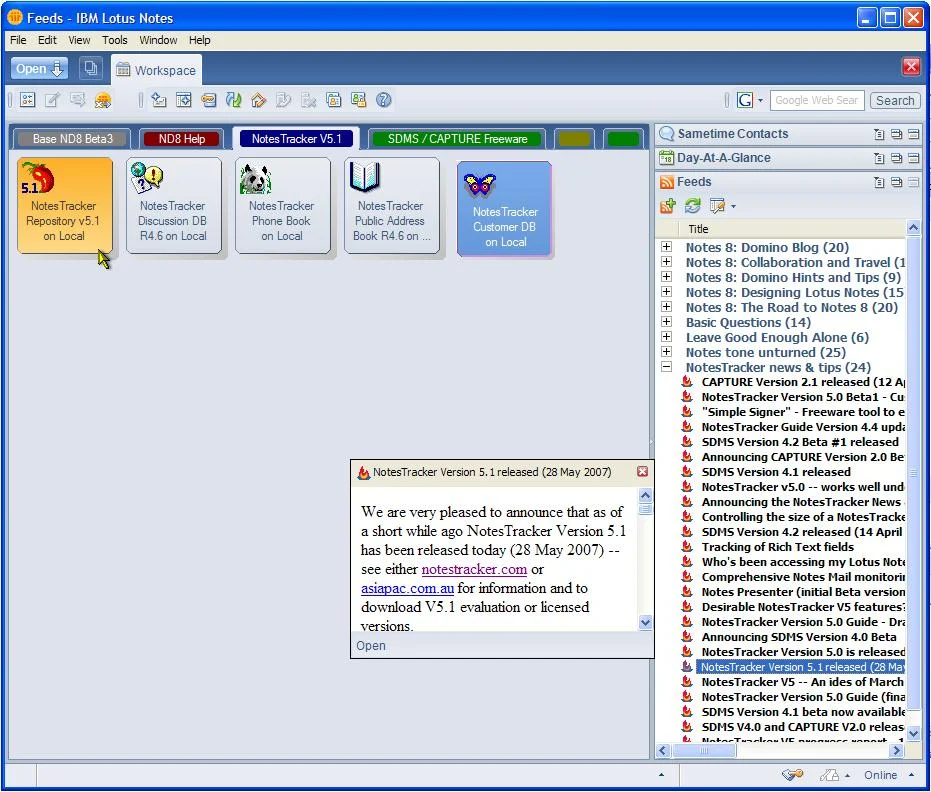Click Open link in popup preview
This screenshot has width=931, height=792.
(x=371, y=645)
